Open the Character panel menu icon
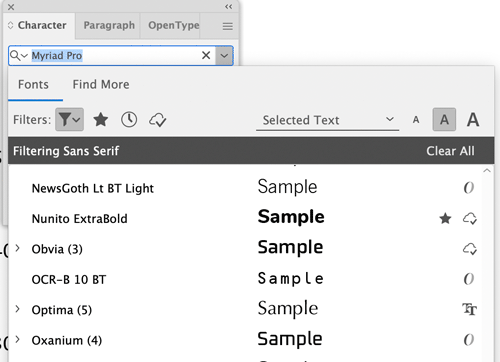 228,26
